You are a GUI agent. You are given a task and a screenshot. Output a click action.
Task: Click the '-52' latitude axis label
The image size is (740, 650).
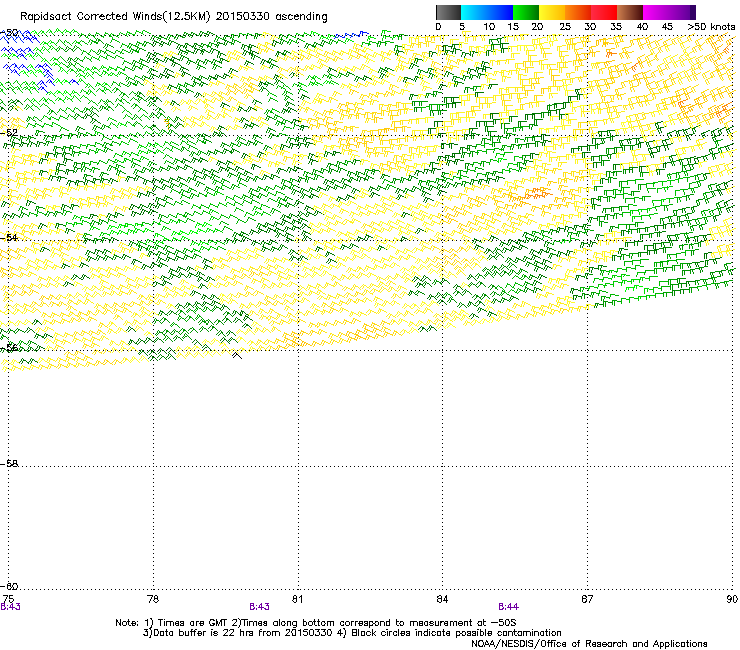pos(9,133)
